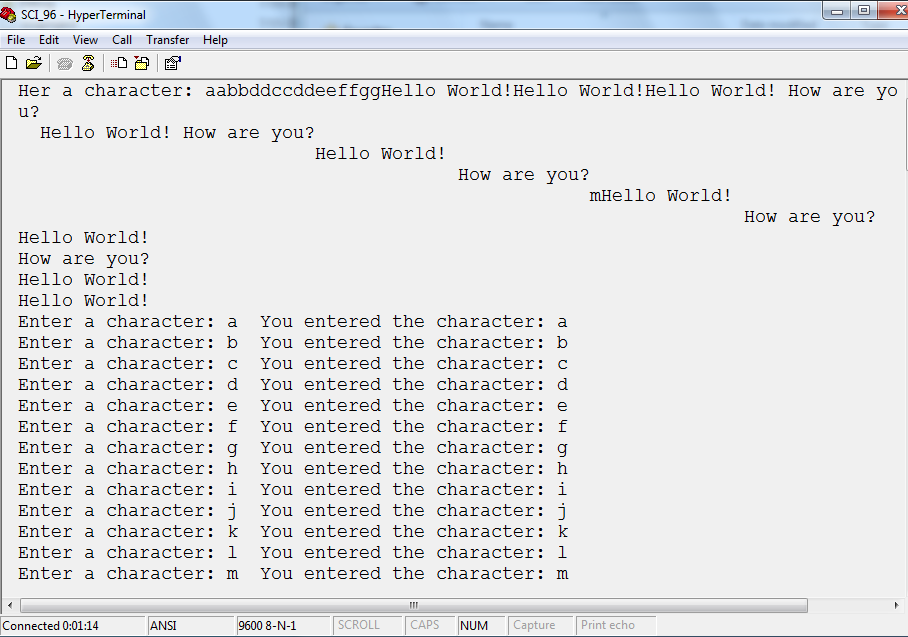Open connection Properties from the toolbar

[171, 62]
